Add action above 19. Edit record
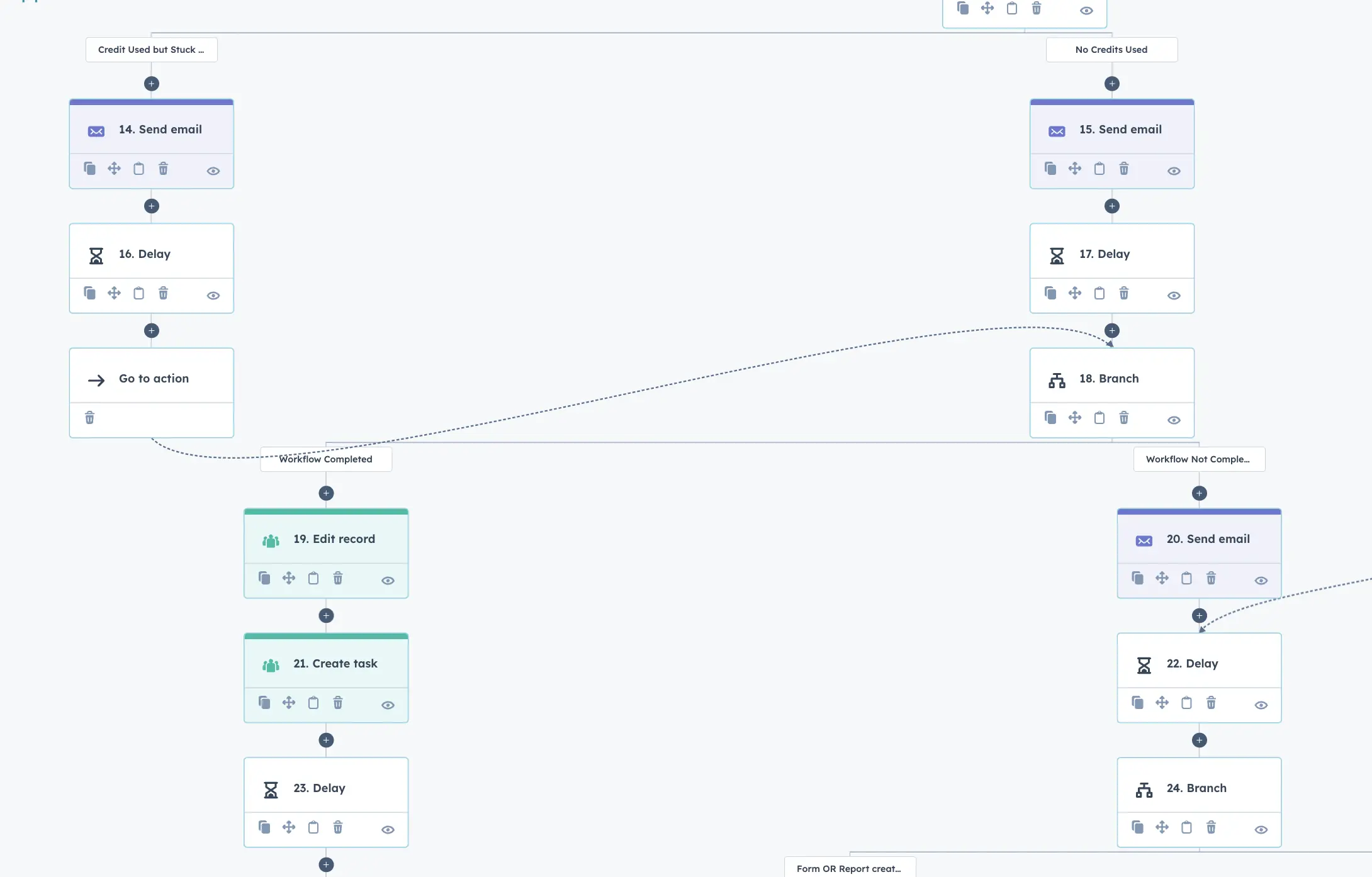Screen dimensions: 1372x877 click(326, 493)
